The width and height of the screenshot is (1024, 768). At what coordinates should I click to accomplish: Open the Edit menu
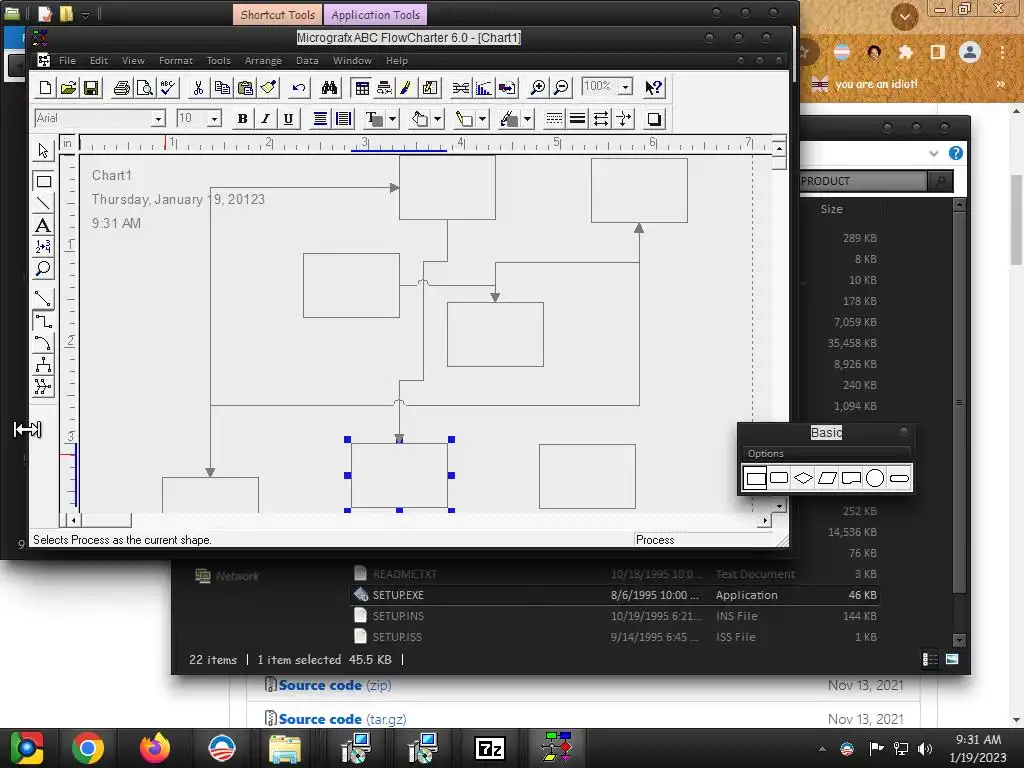pos(99,60)
